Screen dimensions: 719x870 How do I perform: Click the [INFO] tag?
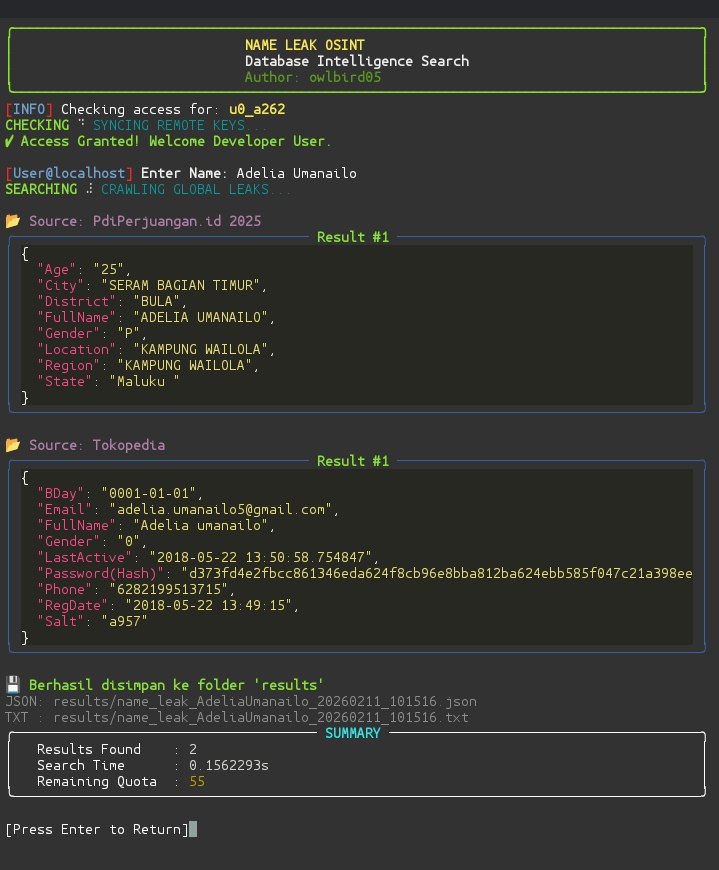pos(28,109)
